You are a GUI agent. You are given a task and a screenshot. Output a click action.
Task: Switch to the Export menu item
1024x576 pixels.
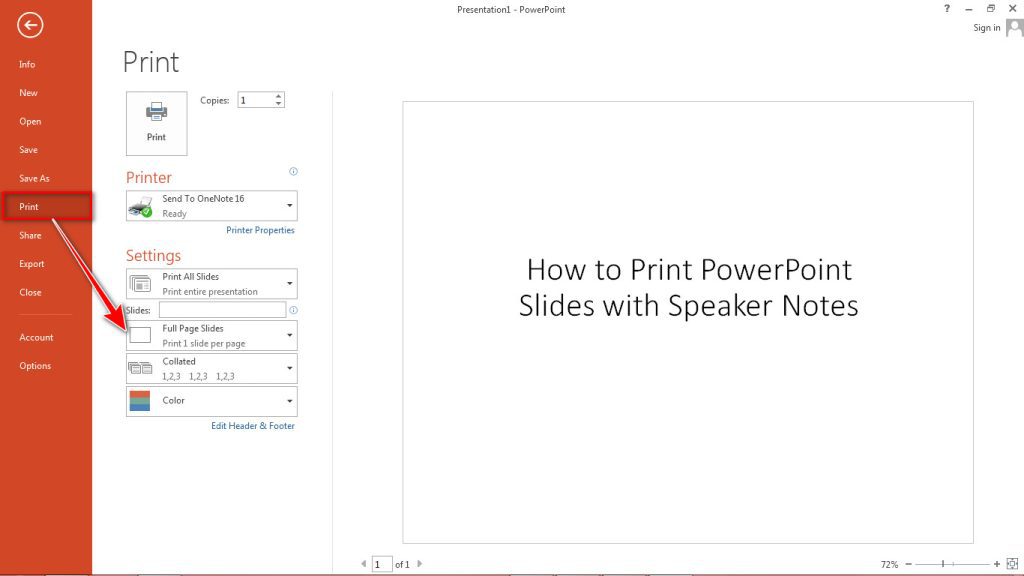click(31, 263)
